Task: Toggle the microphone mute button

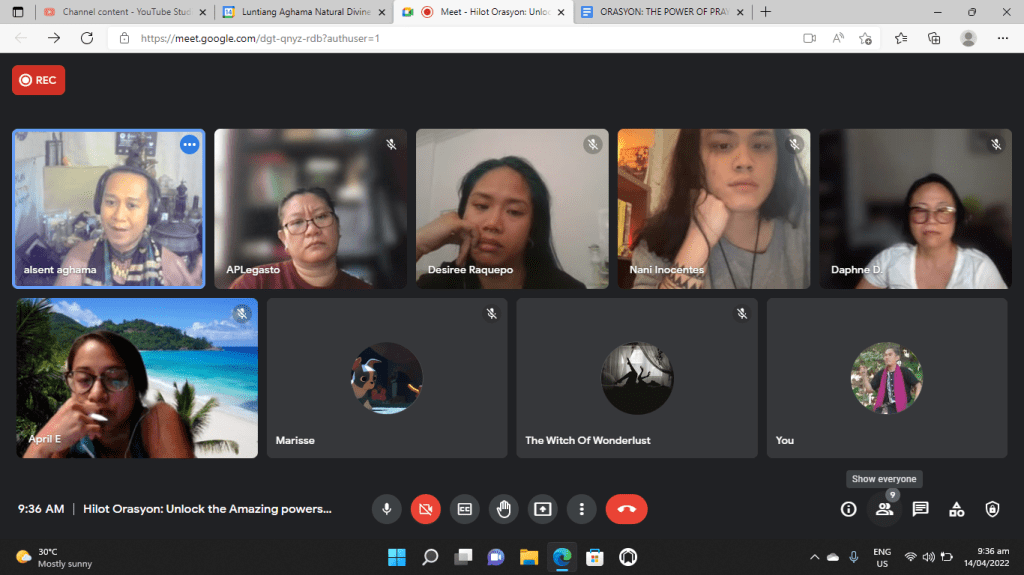Action: coord(386,509)
